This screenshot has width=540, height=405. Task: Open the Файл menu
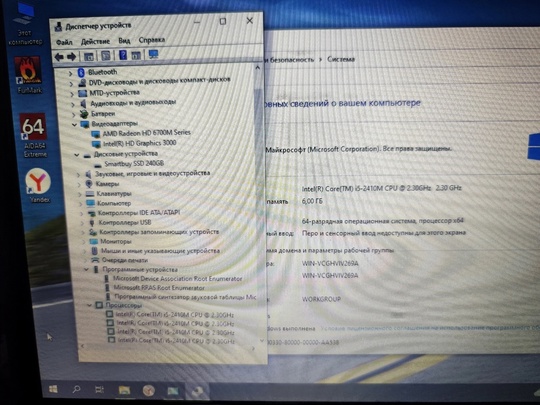point(64,42)
